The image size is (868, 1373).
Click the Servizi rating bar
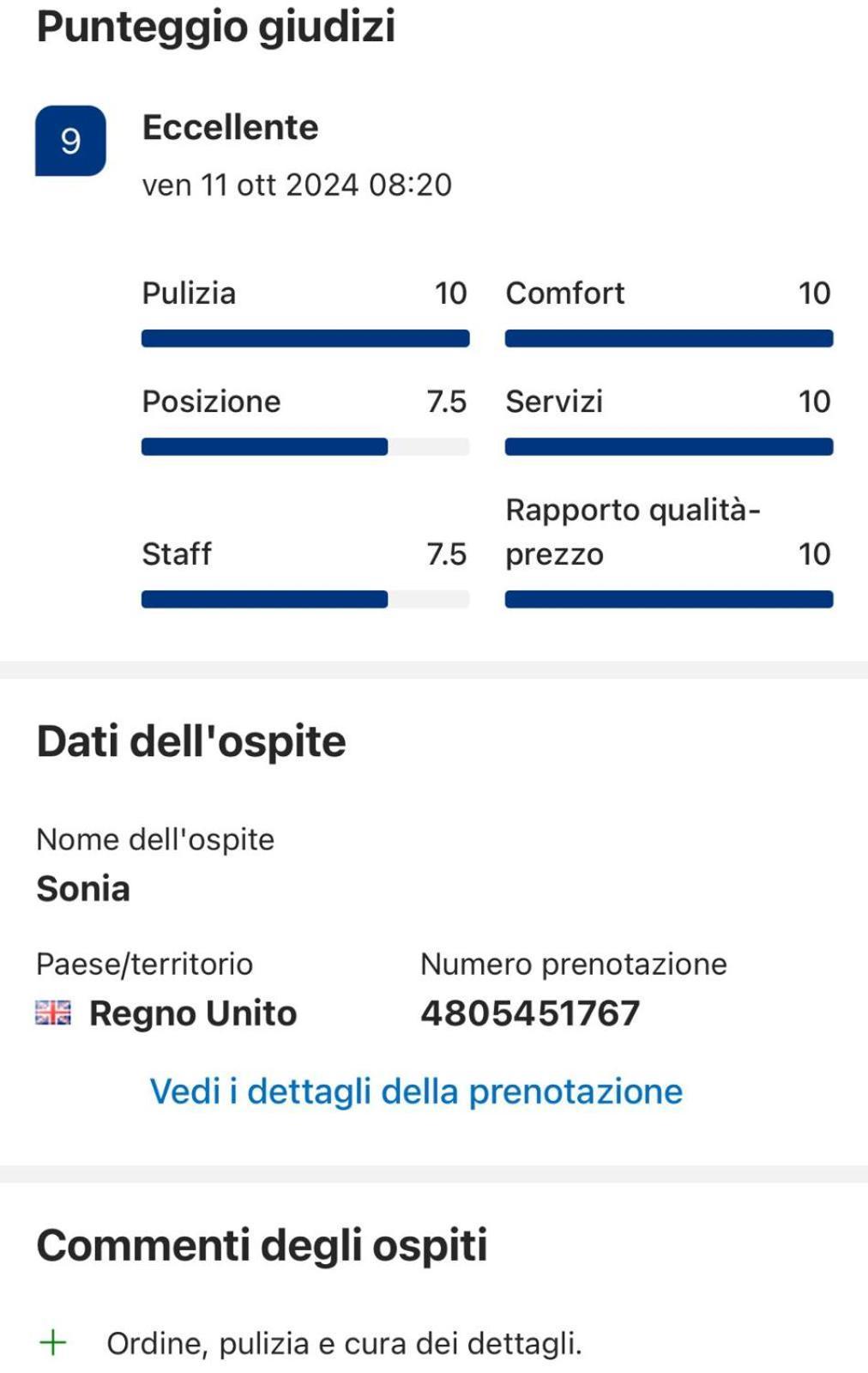[669, 446]
